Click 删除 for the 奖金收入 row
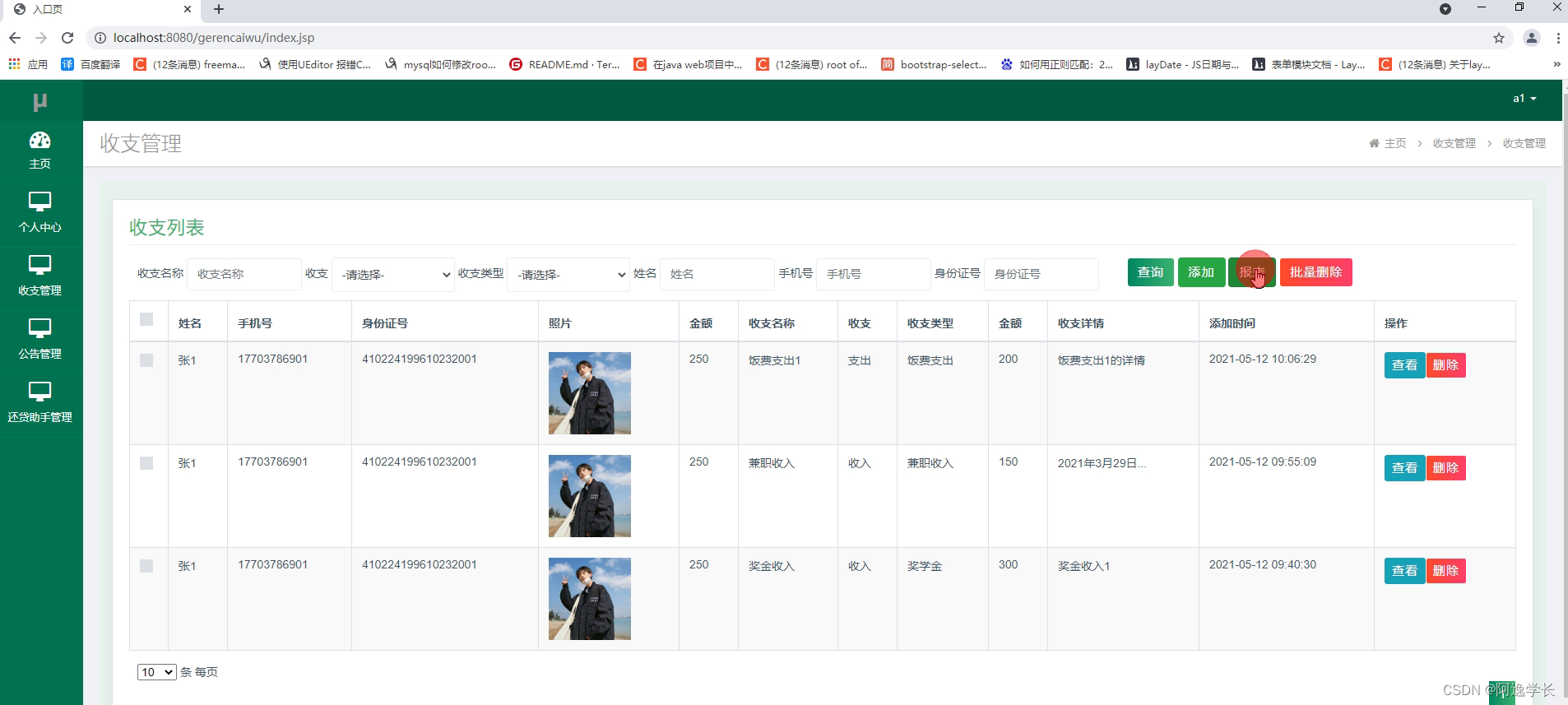 [x=1445, y=571]
